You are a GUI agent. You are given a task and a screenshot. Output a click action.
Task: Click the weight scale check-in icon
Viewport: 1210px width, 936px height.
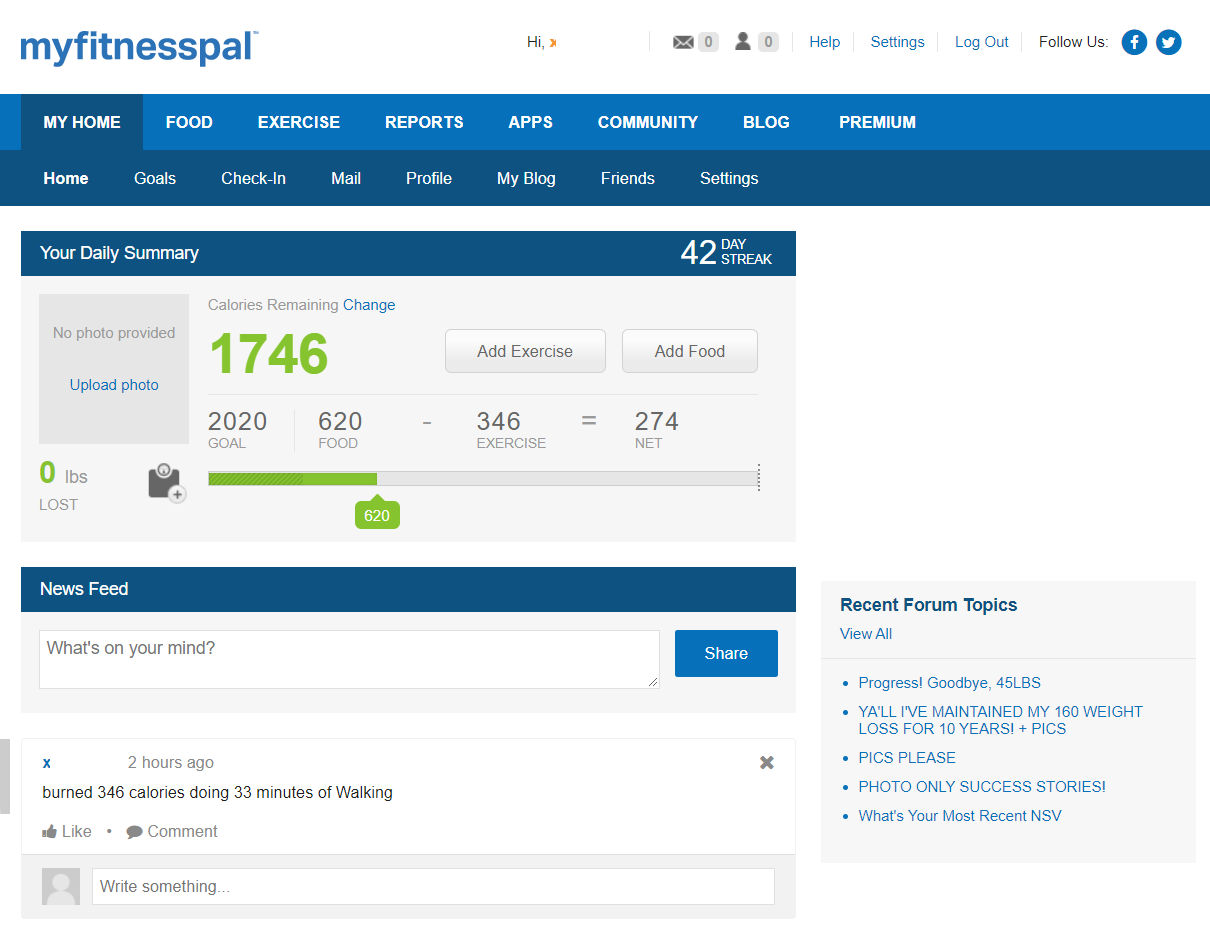(166, 483)
